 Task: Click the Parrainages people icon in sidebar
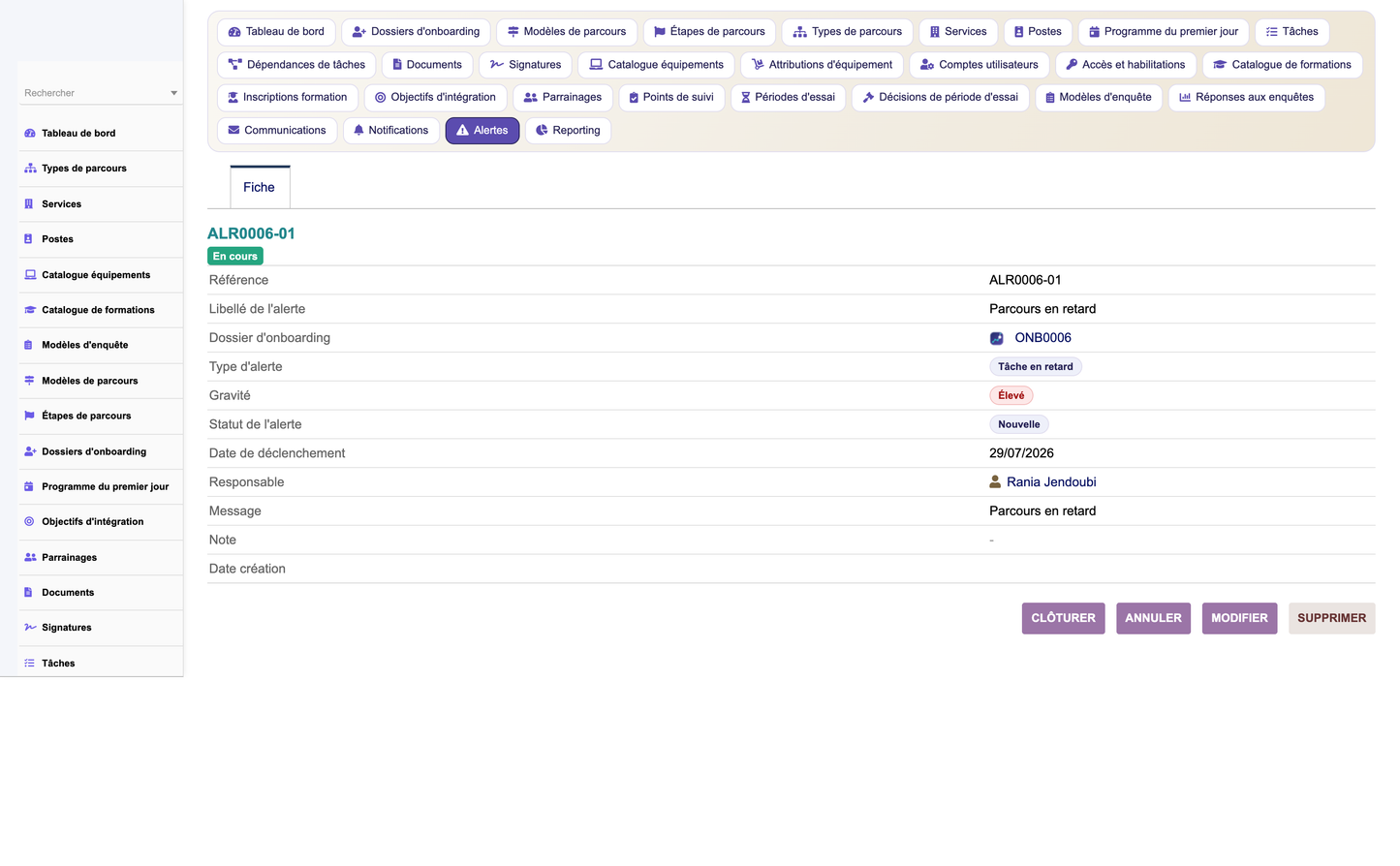[x=30, y=557]
